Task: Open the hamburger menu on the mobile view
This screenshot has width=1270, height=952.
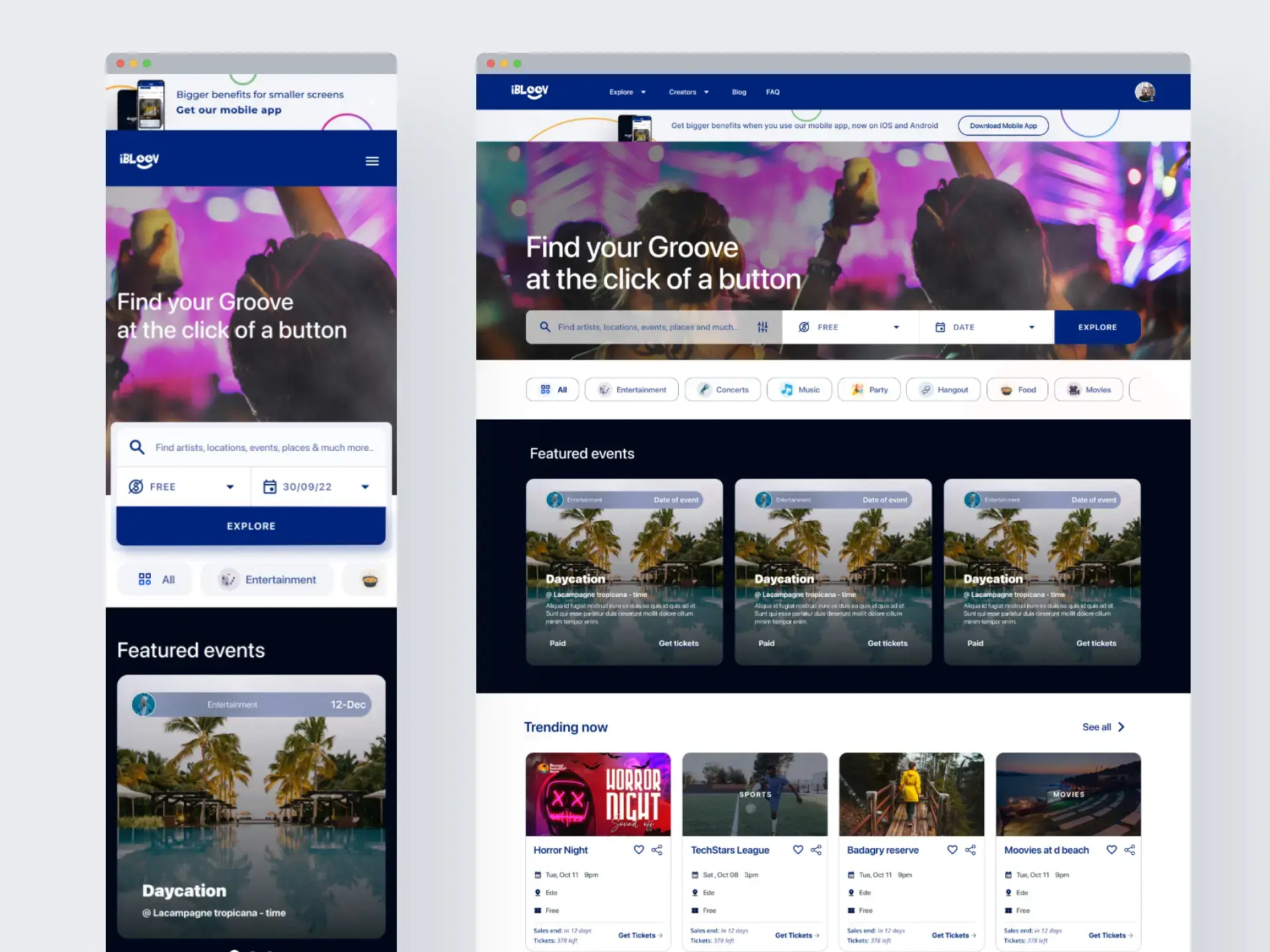Action: point(372,160)
